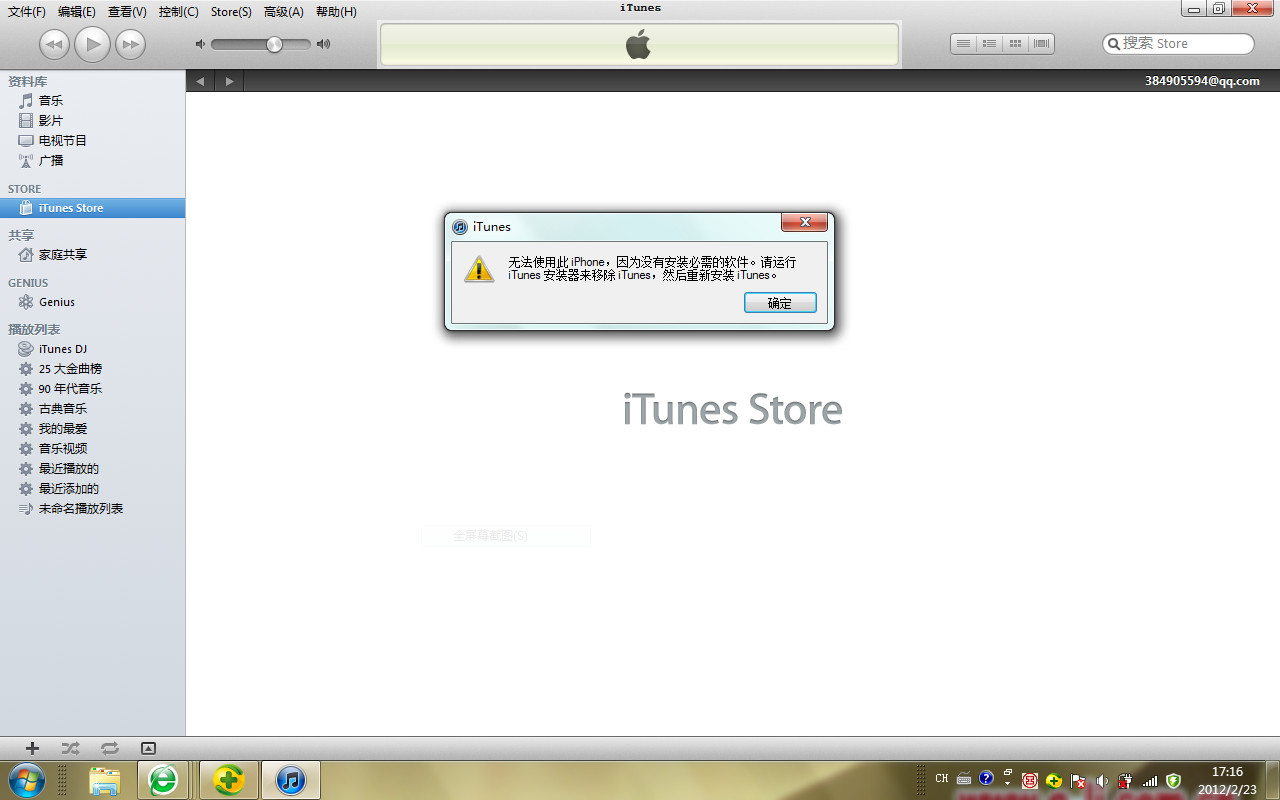Open the 高级(A) menu
1280x800 pixels.
tap(283, 12)
